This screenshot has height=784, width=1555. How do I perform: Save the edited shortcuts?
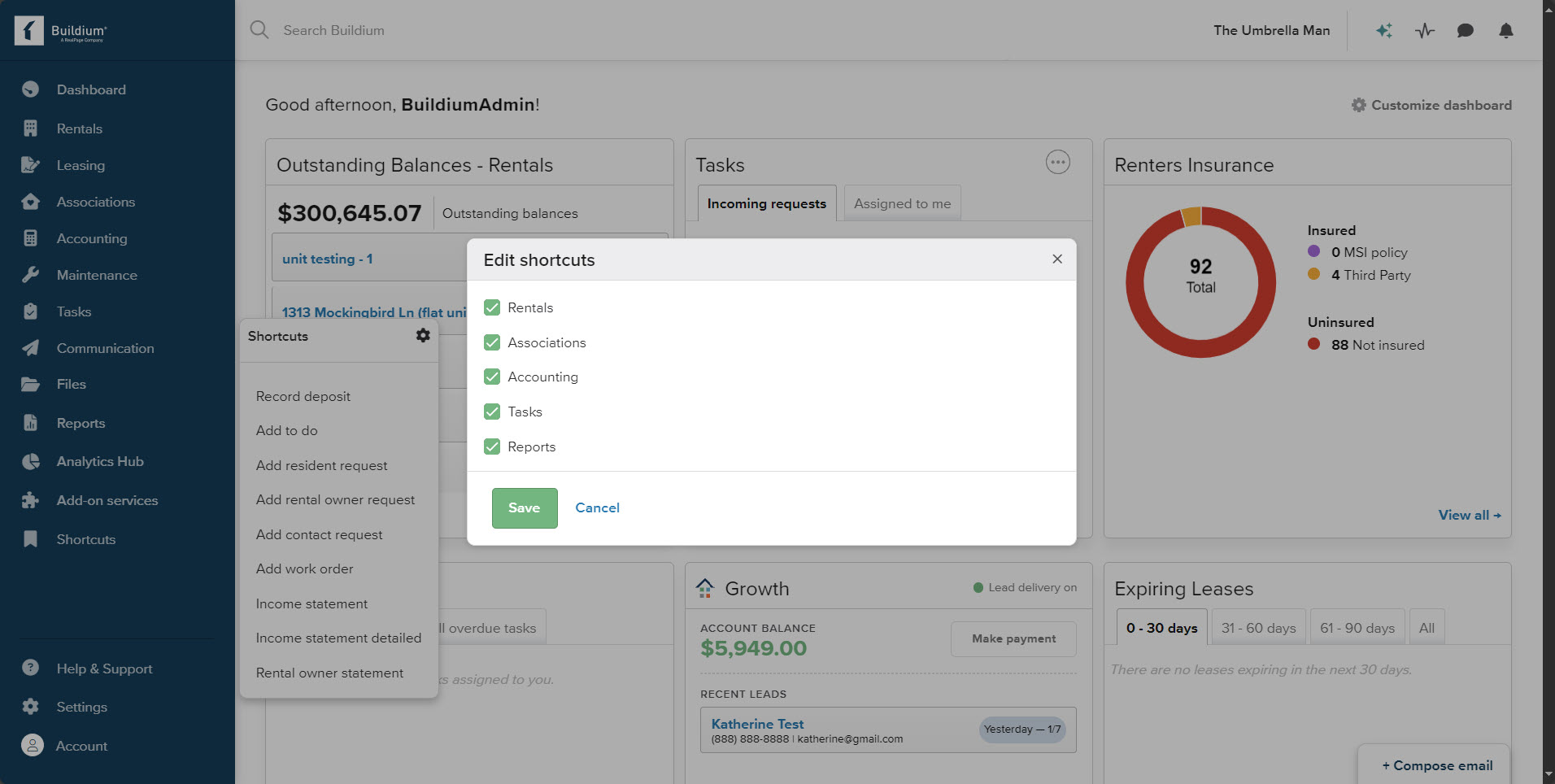coord(525,507)
